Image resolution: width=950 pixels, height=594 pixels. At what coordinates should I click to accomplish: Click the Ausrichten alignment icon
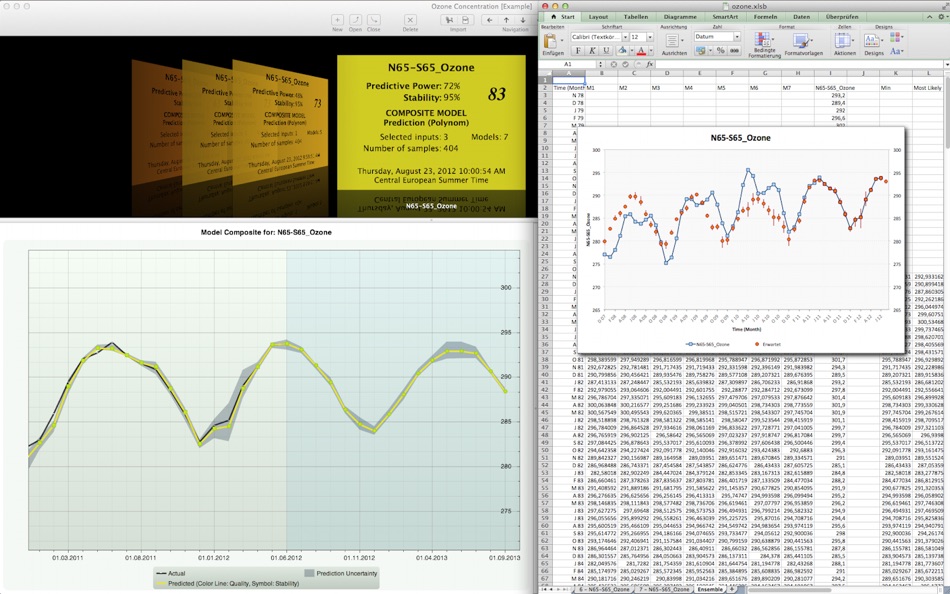[673, 41]
